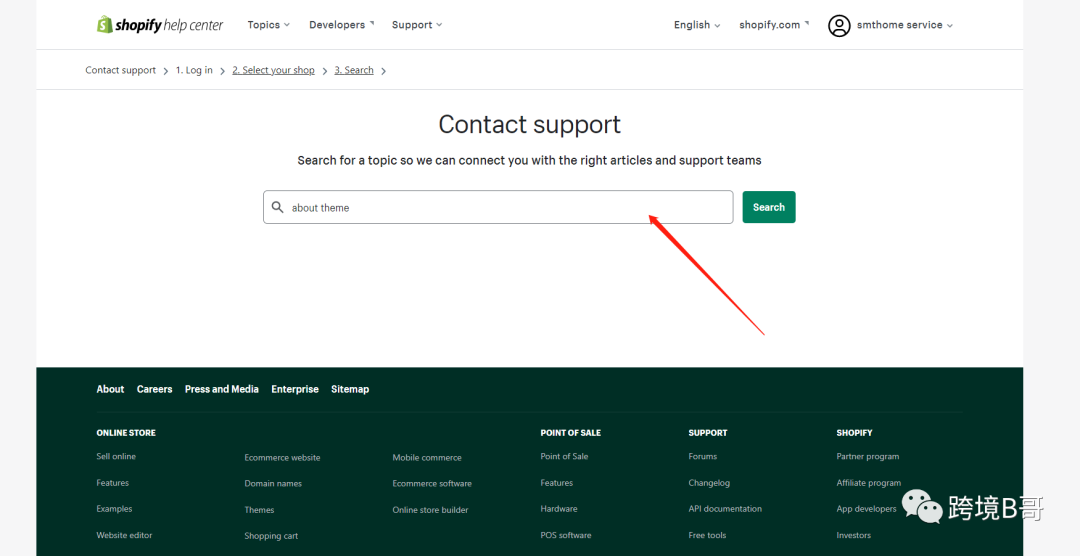Click Features under Online Store
1080x556 pixels.
click(x=112, y=482)
